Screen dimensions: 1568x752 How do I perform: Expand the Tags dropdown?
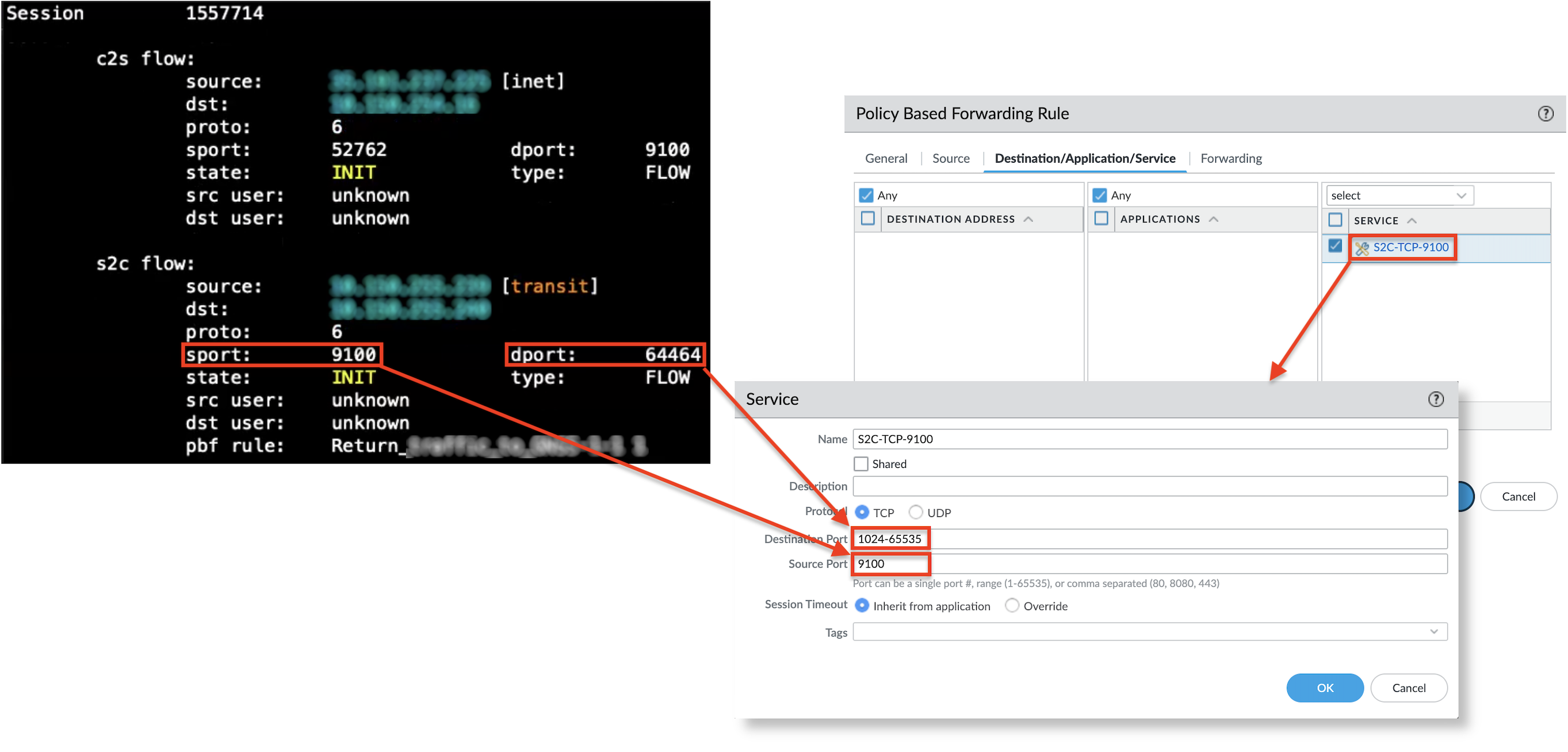click(1435, 631)
